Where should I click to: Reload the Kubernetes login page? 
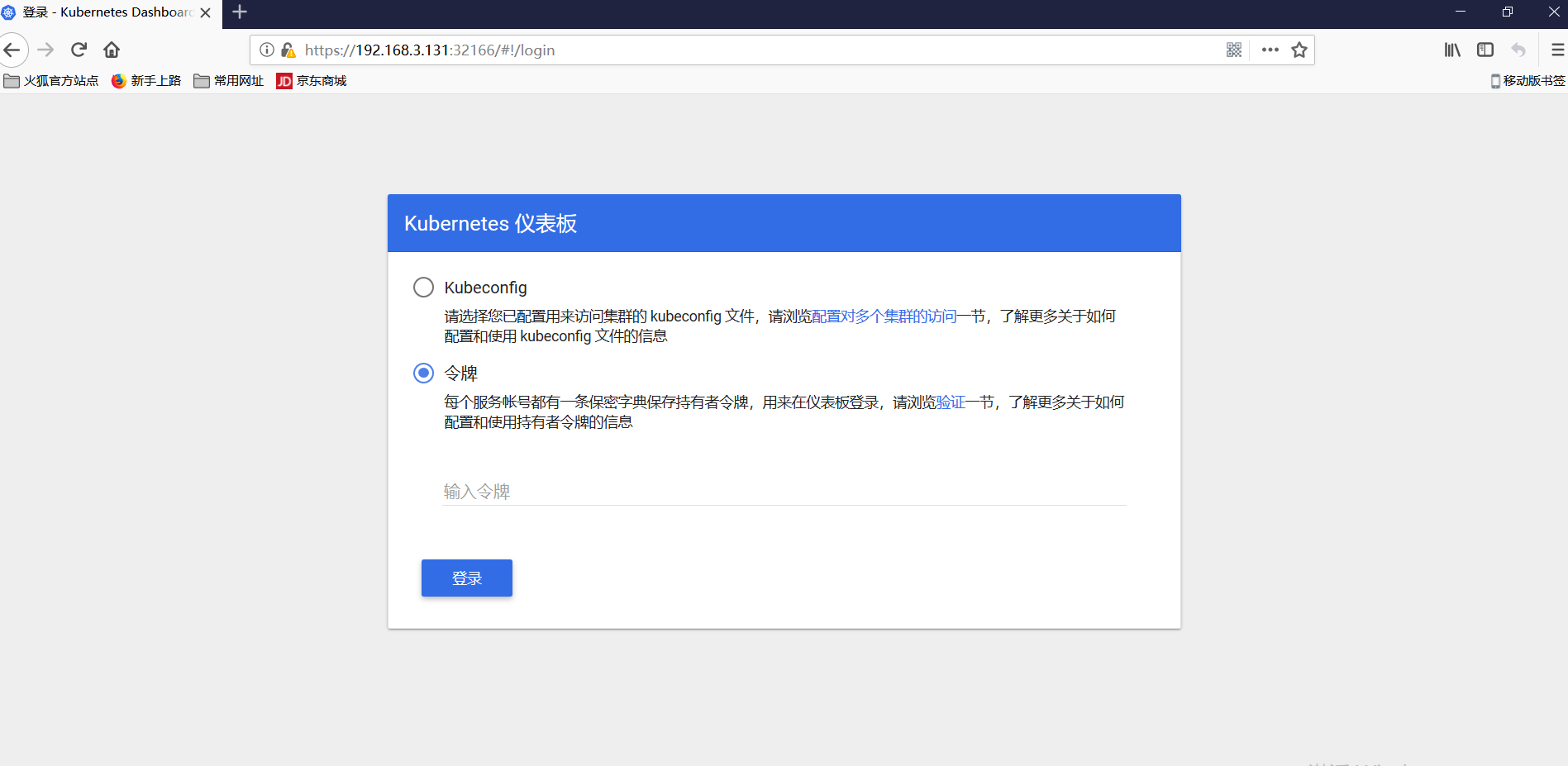click(x=79, y=50)
